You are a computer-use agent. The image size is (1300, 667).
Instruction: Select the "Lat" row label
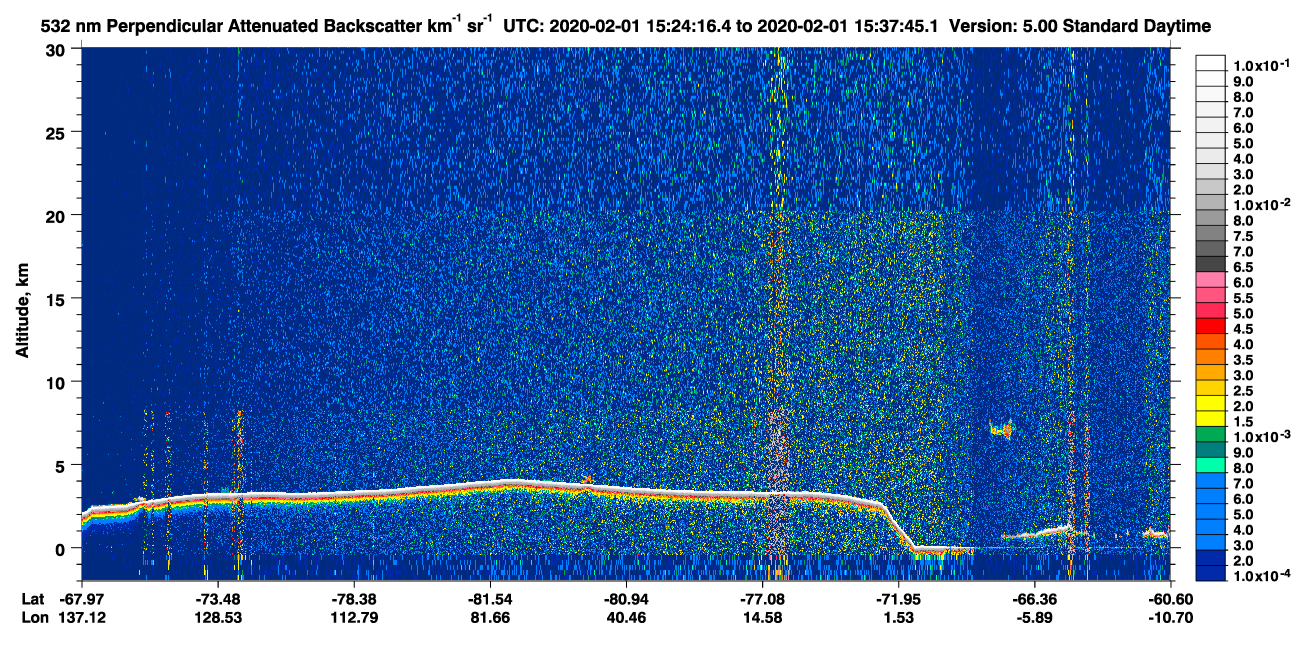tap(33, 599)
